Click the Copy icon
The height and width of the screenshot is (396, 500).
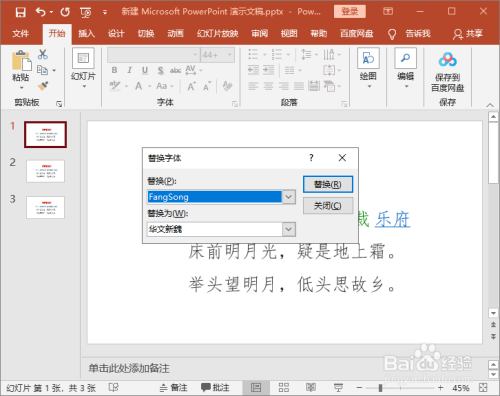coord(42,70)
